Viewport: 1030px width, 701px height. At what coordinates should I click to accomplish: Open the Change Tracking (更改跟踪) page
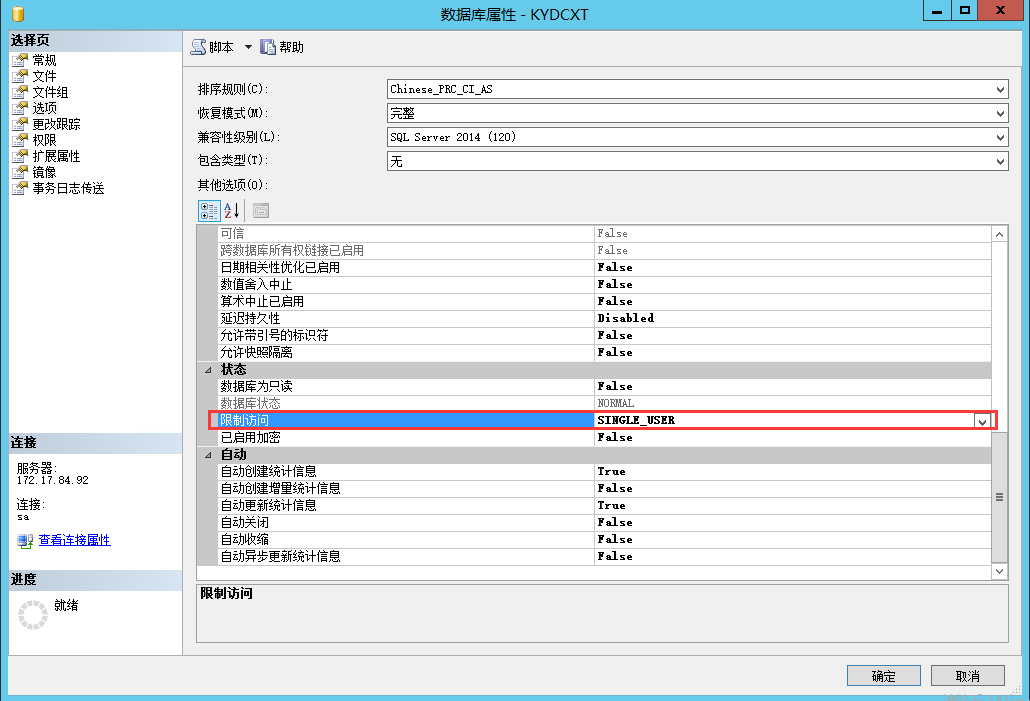pyautogui.click(x=56, y=124)
